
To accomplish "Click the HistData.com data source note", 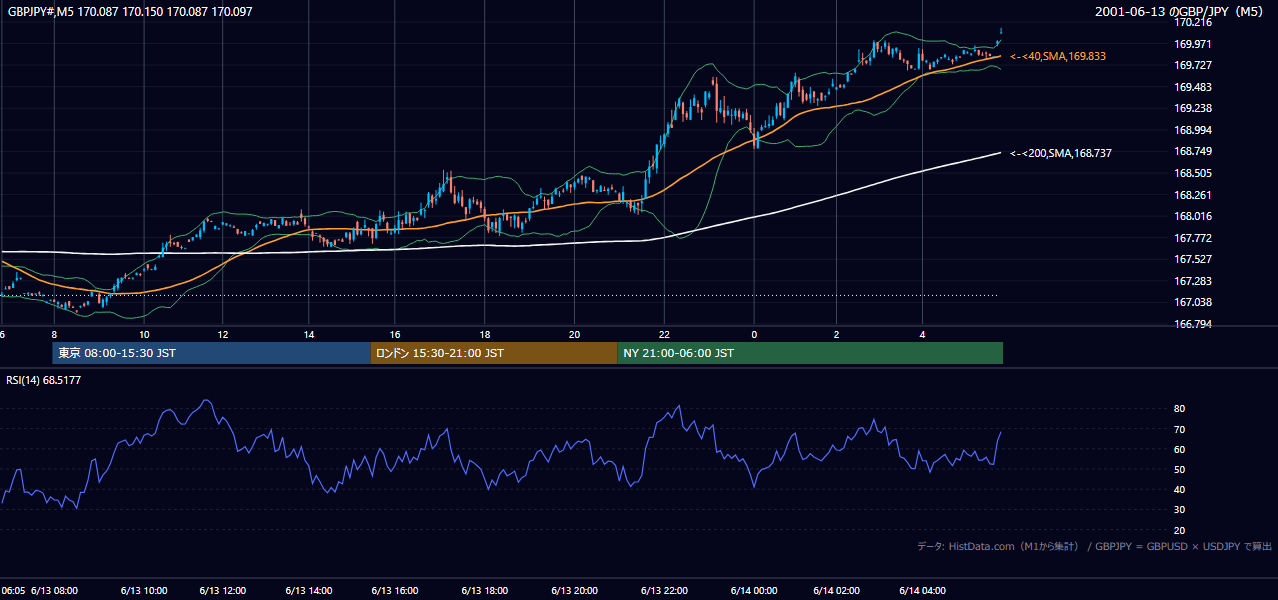I will (1095, 546).
